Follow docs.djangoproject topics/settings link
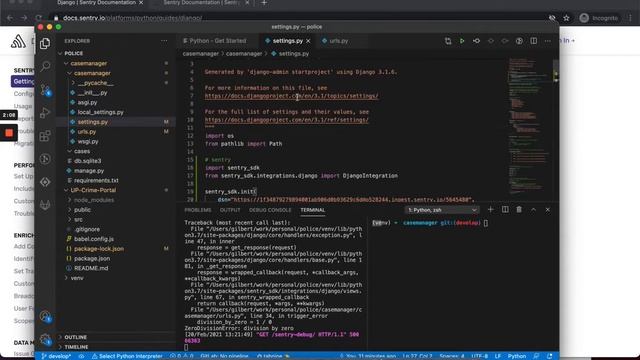 [291, 96]
